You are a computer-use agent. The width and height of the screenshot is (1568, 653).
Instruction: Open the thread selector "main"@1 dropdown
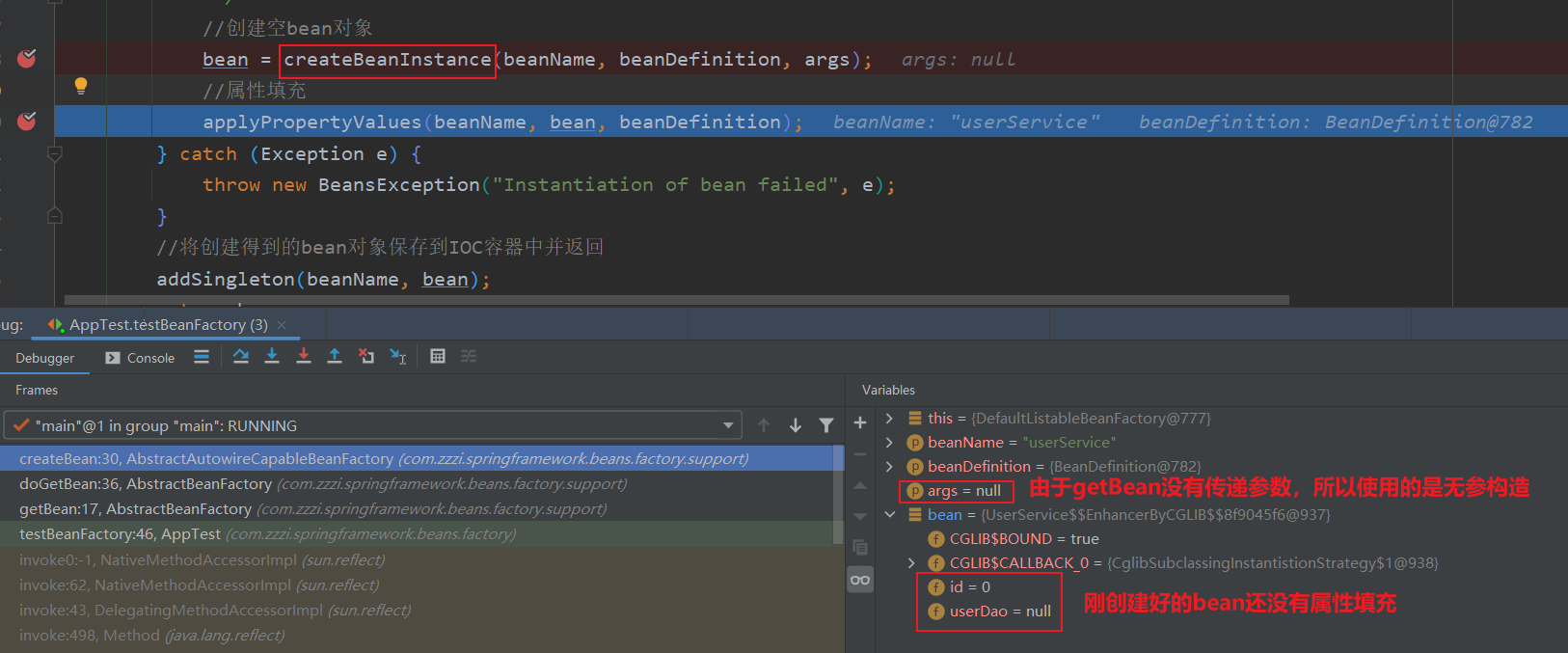click(728, 425)
